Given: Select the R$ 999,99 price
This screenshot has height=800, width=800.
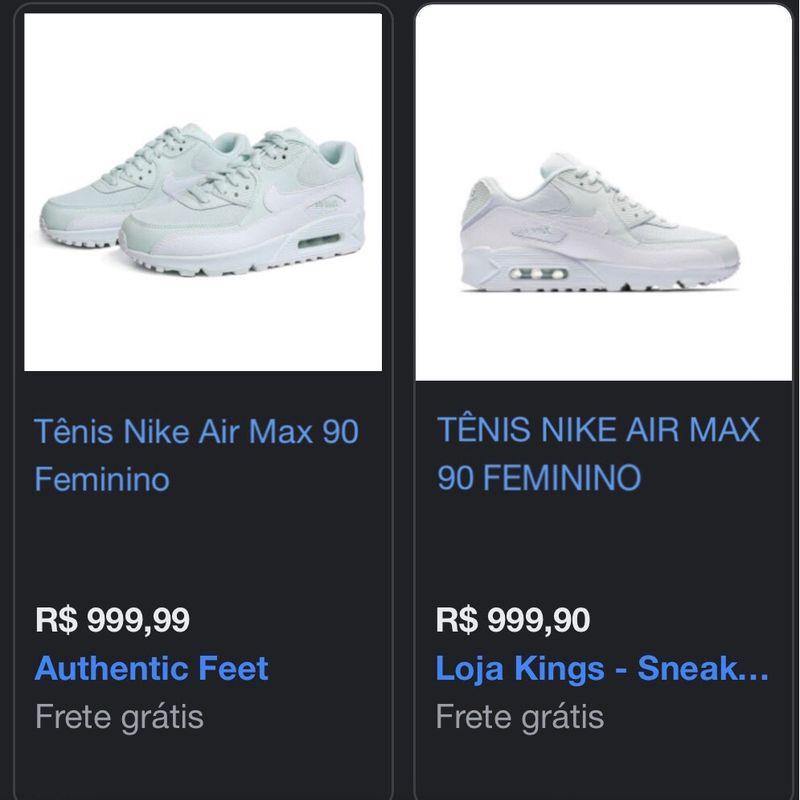Looking at the screenshot, I should pos(112,620).
